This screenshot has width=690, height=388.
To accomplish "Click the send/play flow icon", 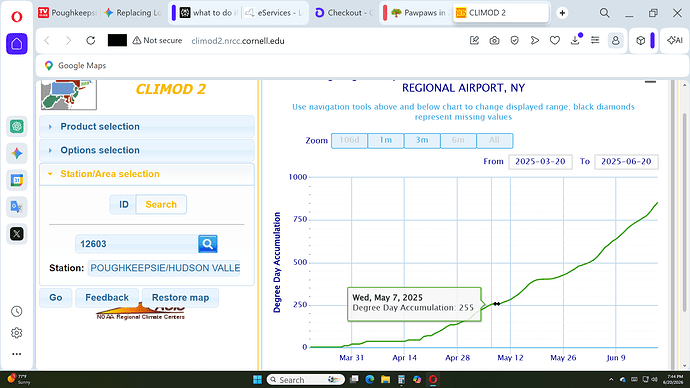I will pyautogui.click(x=535, y=40).
